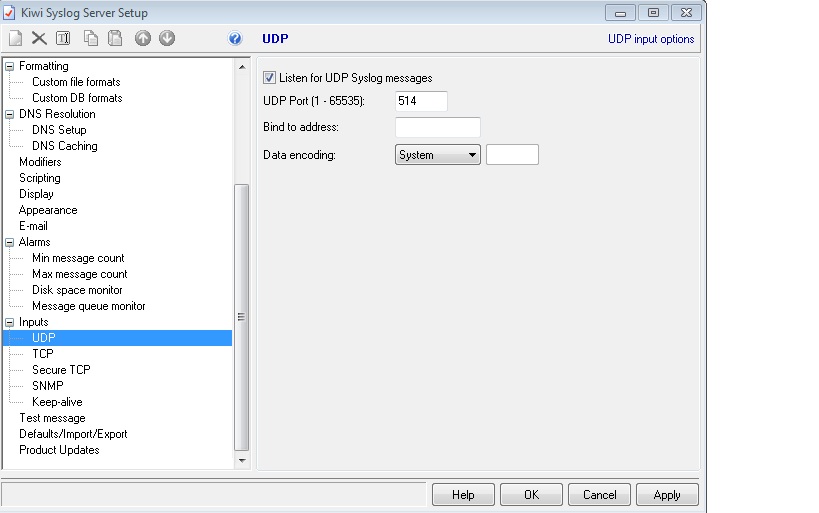Click the UDP Port input field
The height and width of the screenshot is (513, 819).
click(421, 101)
